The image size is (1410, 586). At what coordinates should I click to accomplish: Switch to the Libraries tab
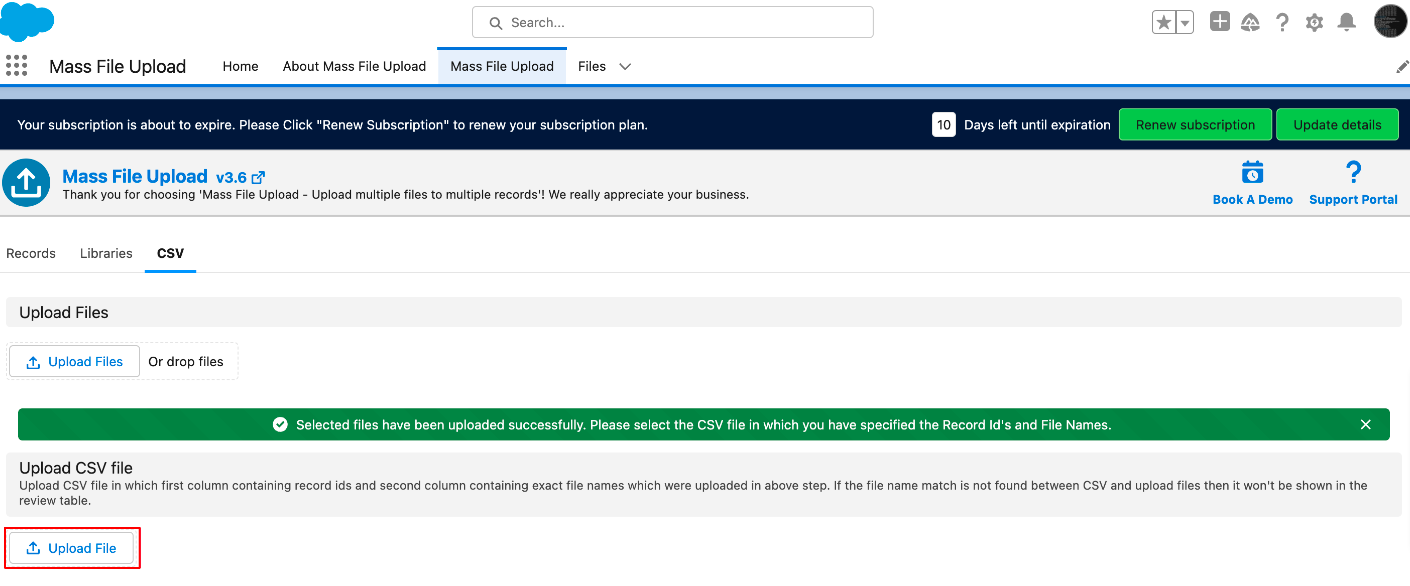(x=106, y=253)
